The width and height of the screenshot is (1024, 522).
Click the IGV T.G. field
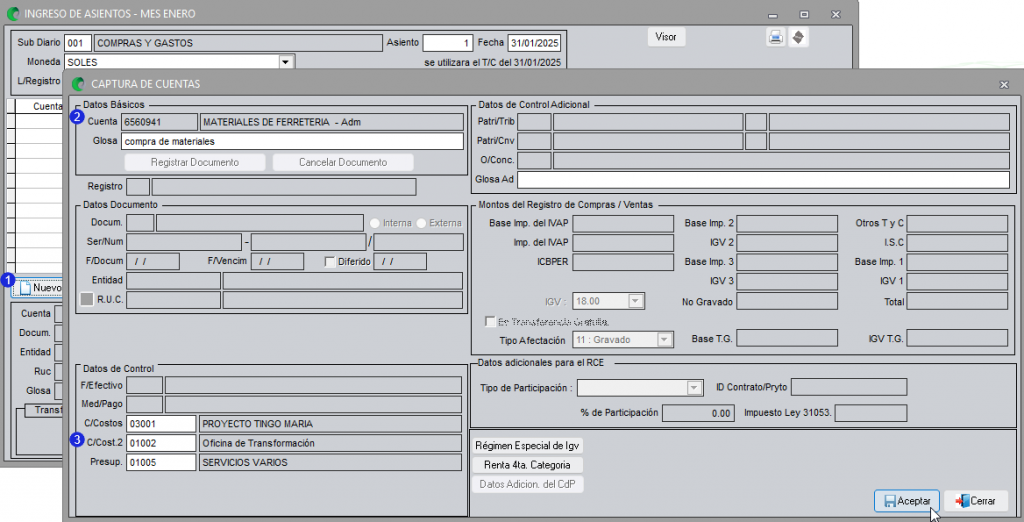tap(957, 338)
